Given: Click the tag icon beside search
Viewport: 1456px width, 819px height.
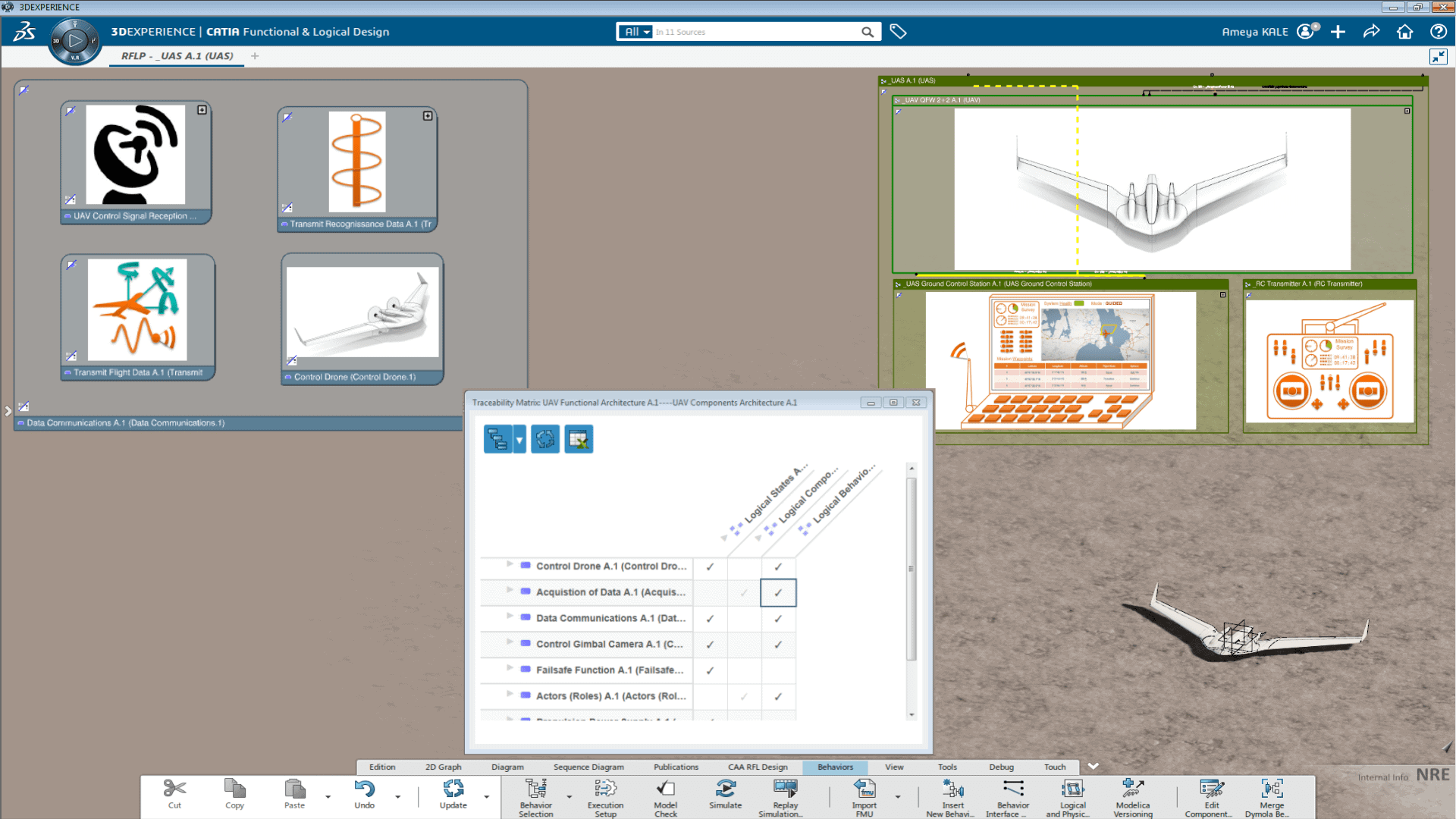Looking at the screenshot, I should click(x=898, y=32).
